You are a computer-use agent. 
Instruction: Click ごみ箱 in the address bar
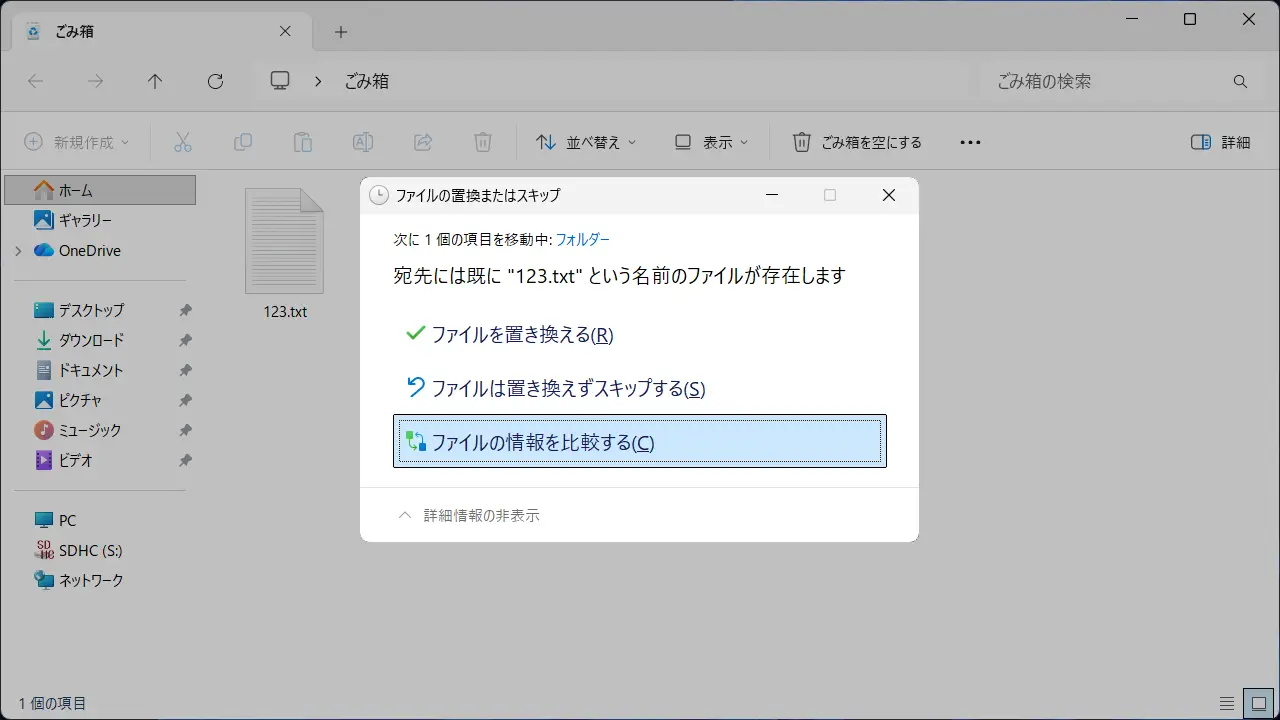366,82
